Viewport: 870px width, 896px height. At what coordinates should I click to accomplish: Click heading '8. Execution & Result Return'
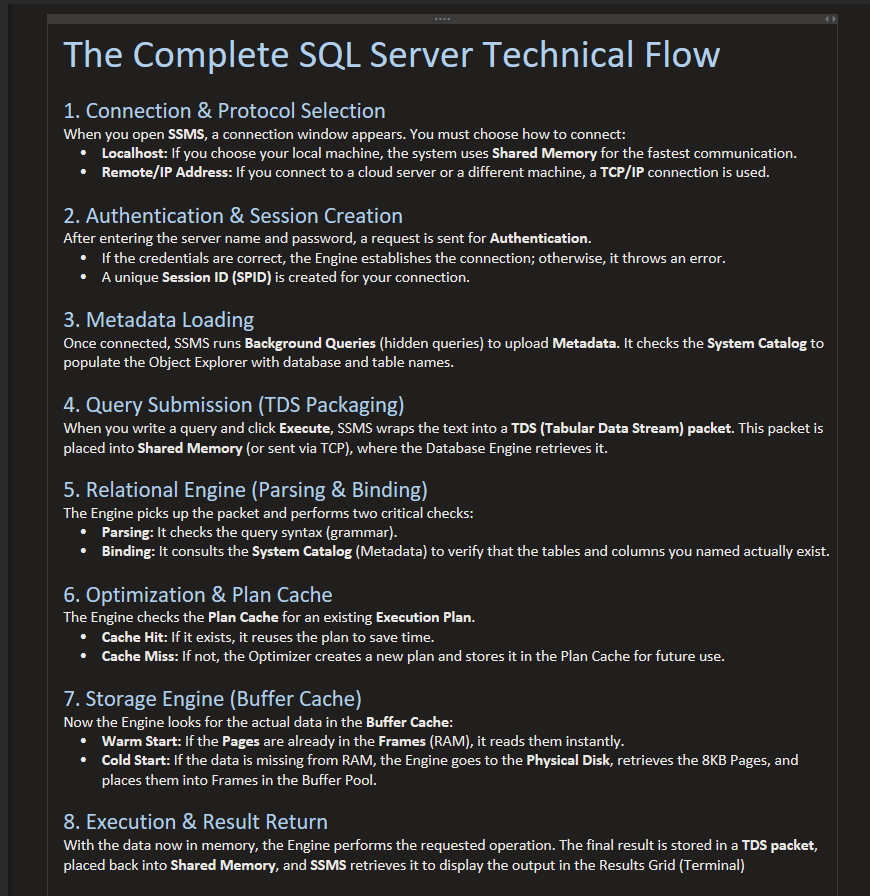pyautogui.click(x=195, y=822)
